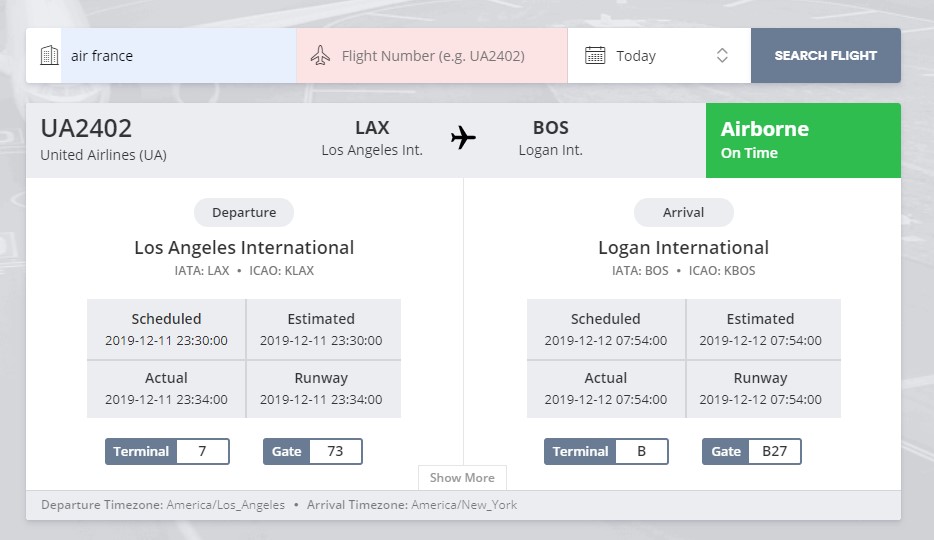Click the arrival Terminal B badge
This screenshot has height=540, width=934.
click(x=606, y=451)
